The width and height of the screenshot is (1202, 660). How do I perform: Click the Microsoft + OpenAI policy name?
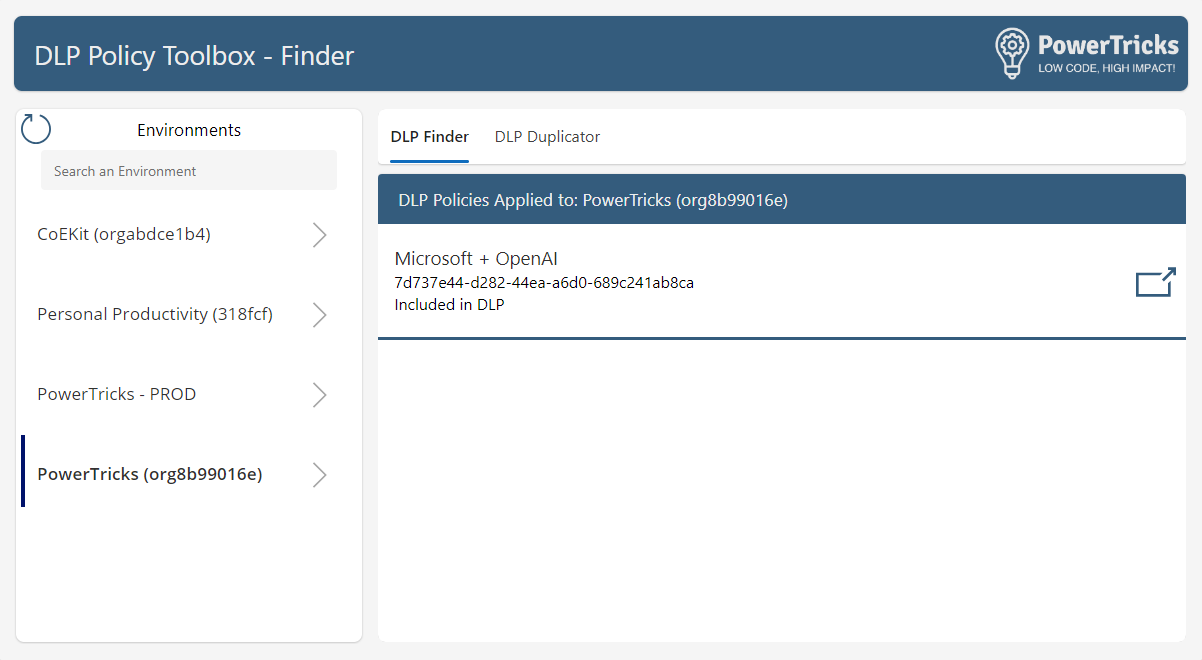476,259
